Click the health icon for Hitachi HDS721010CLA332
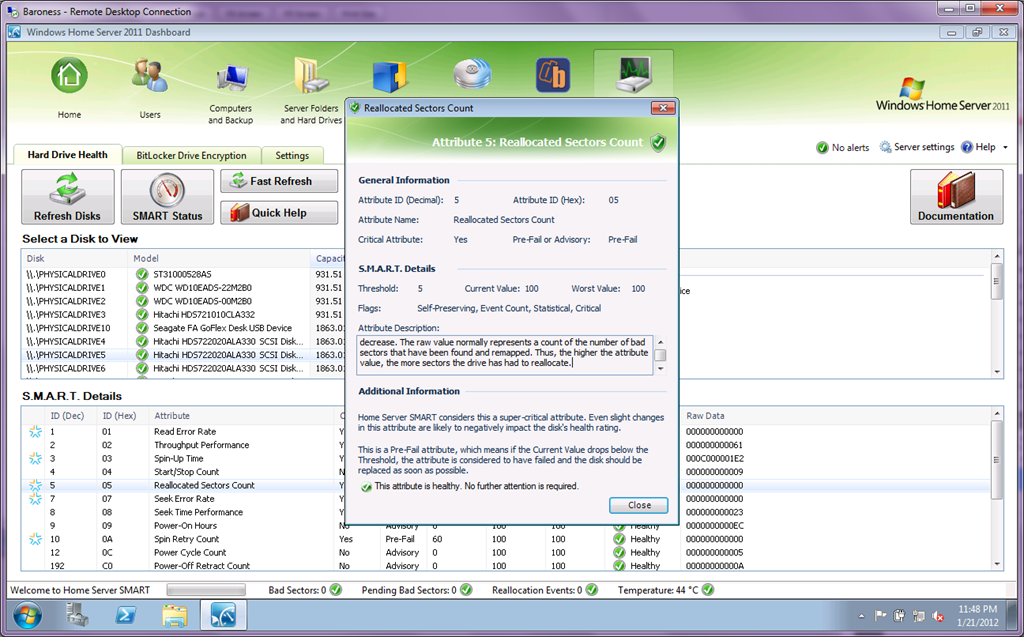Image resolution: width=1024 pixels, height=637 pixels. pyautogui.click(x=142, y=314)
